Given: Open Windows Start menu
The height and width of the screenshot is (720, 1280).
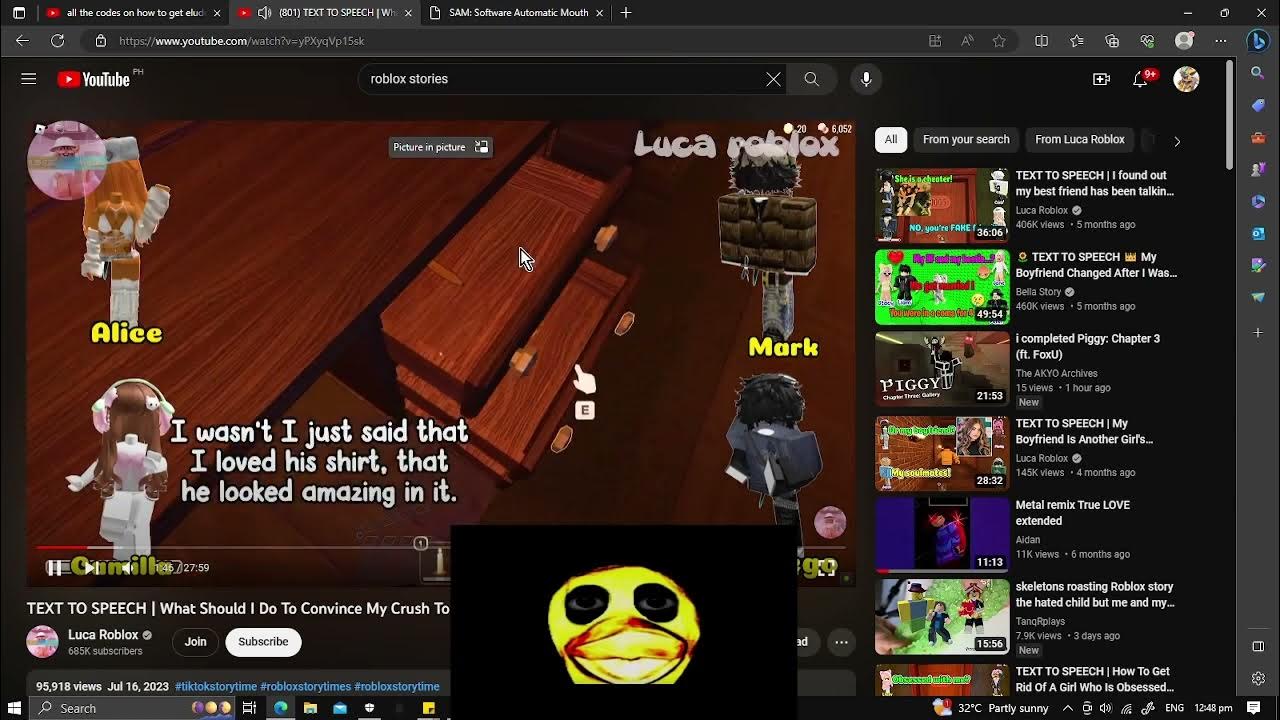Looking at the screenshot, I should [14, 708].
